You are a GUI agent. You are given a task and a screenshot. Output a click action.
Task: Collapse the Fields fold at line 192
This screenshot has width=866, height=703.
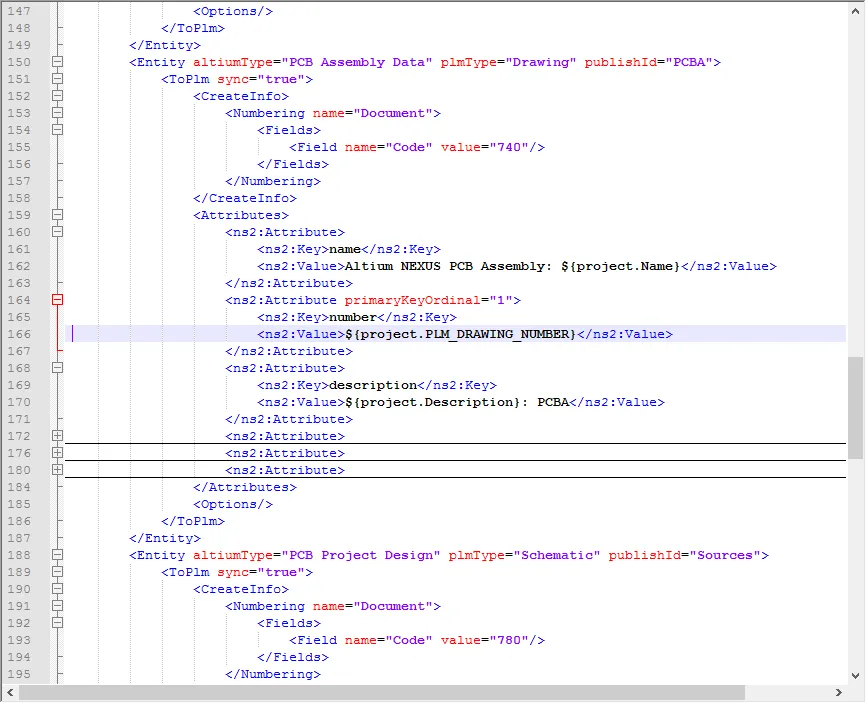[57, 623]
